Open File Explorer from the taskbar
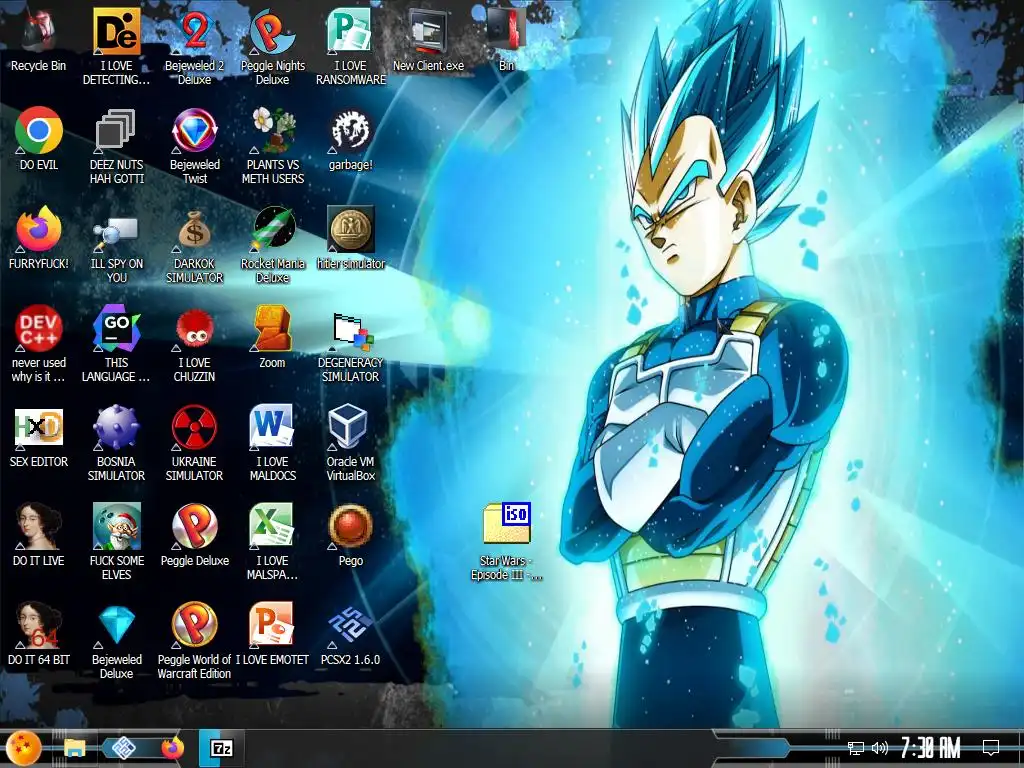Viewport: 1024px width, 768px height. click(x=74, y=748)
